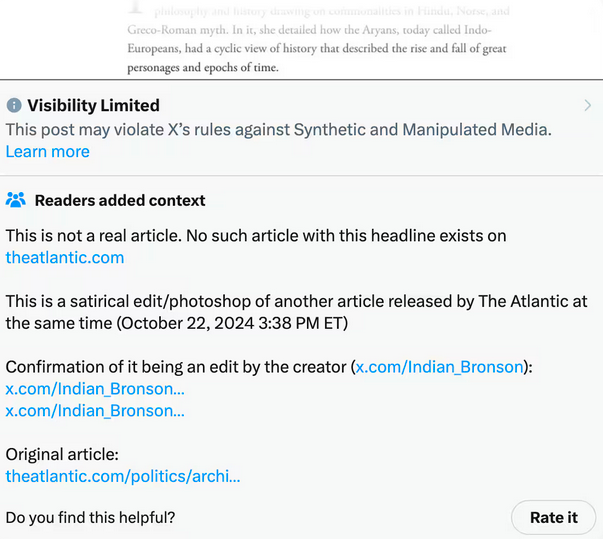Click the 'Original article:' label
This screenshot has width=603, height=539.
(62, 454)
